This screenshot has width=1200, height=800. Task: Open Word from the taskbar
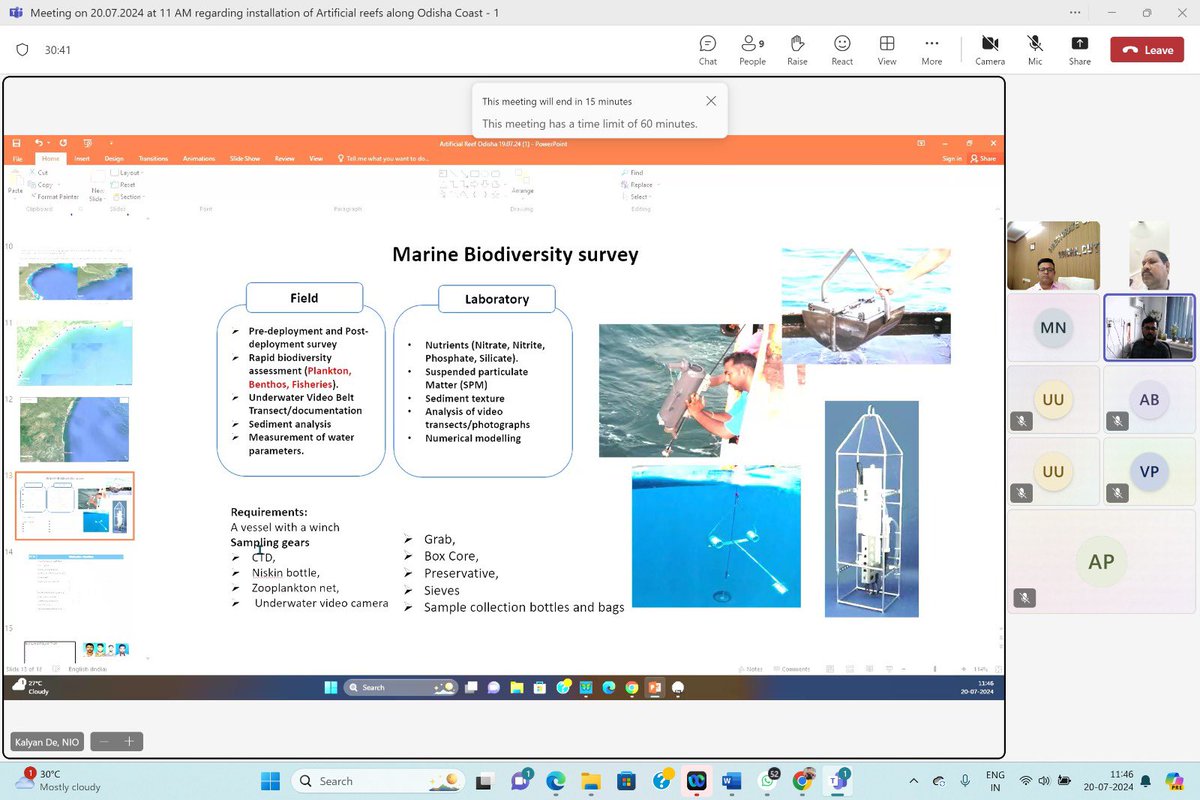click(x=729, y=780)
